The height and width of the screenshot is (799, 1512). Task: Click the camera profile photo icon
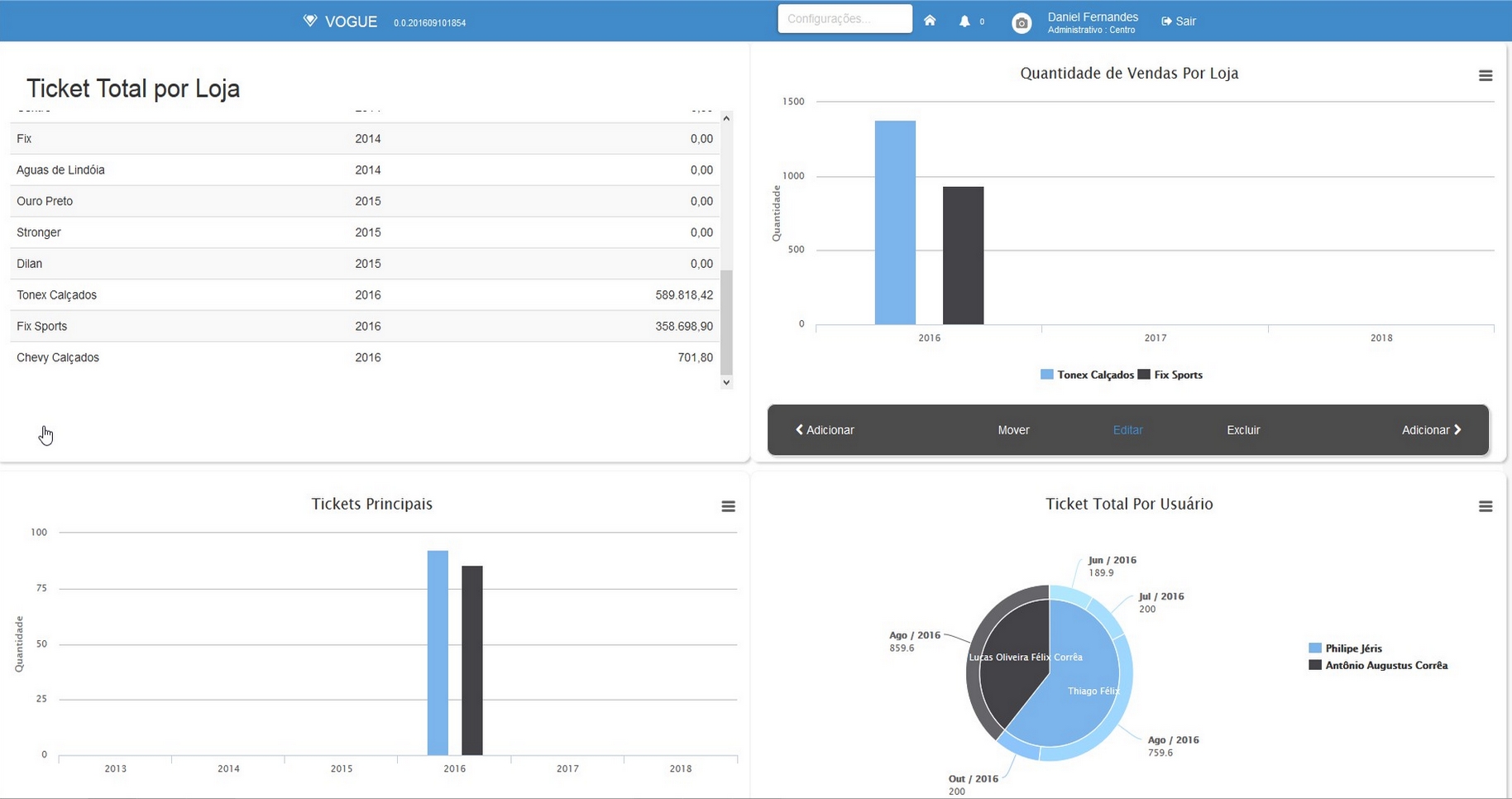pos(1022,23)
